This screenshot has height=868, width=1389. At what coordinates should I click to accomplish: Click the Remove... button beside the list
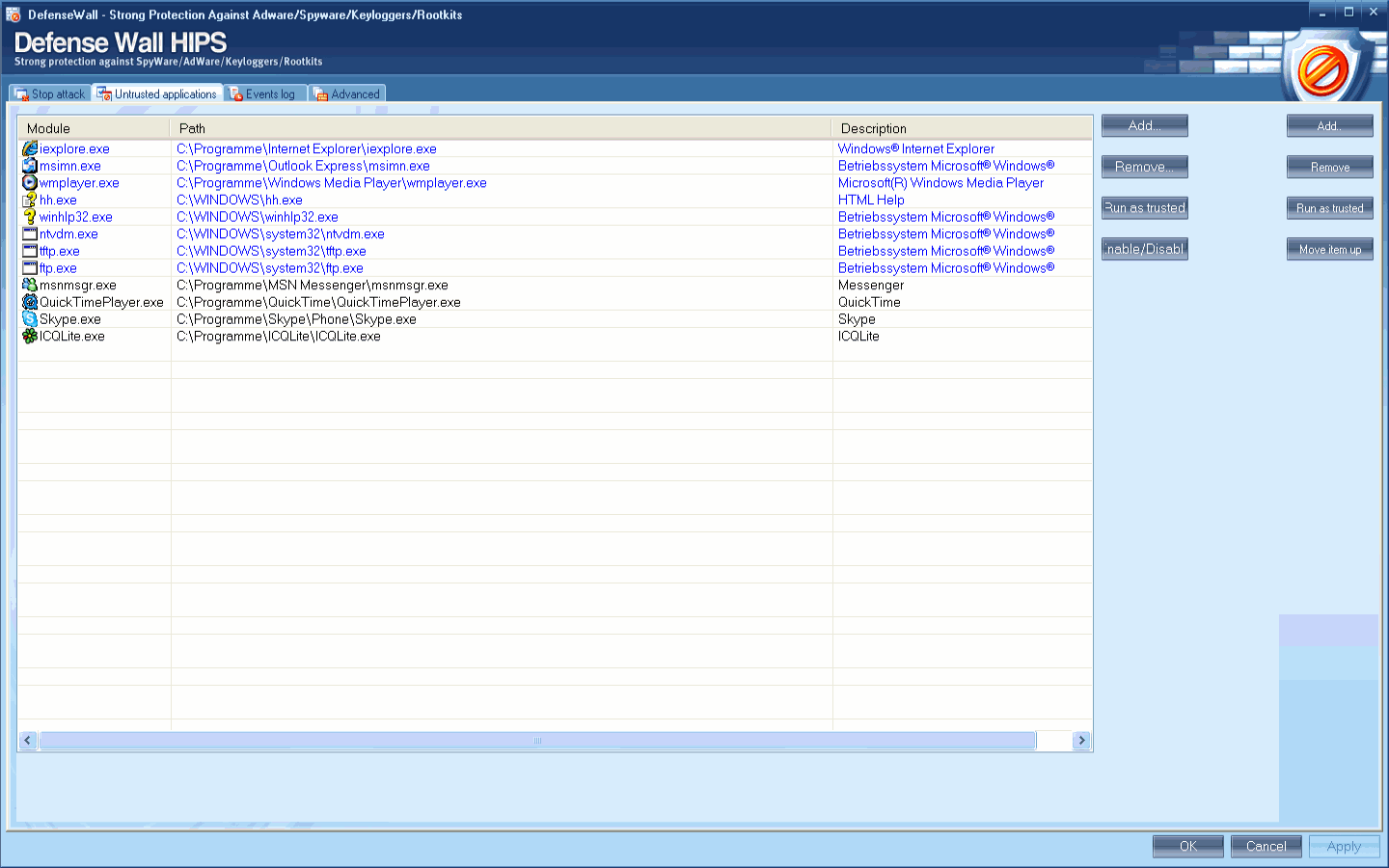point(1145,167)
